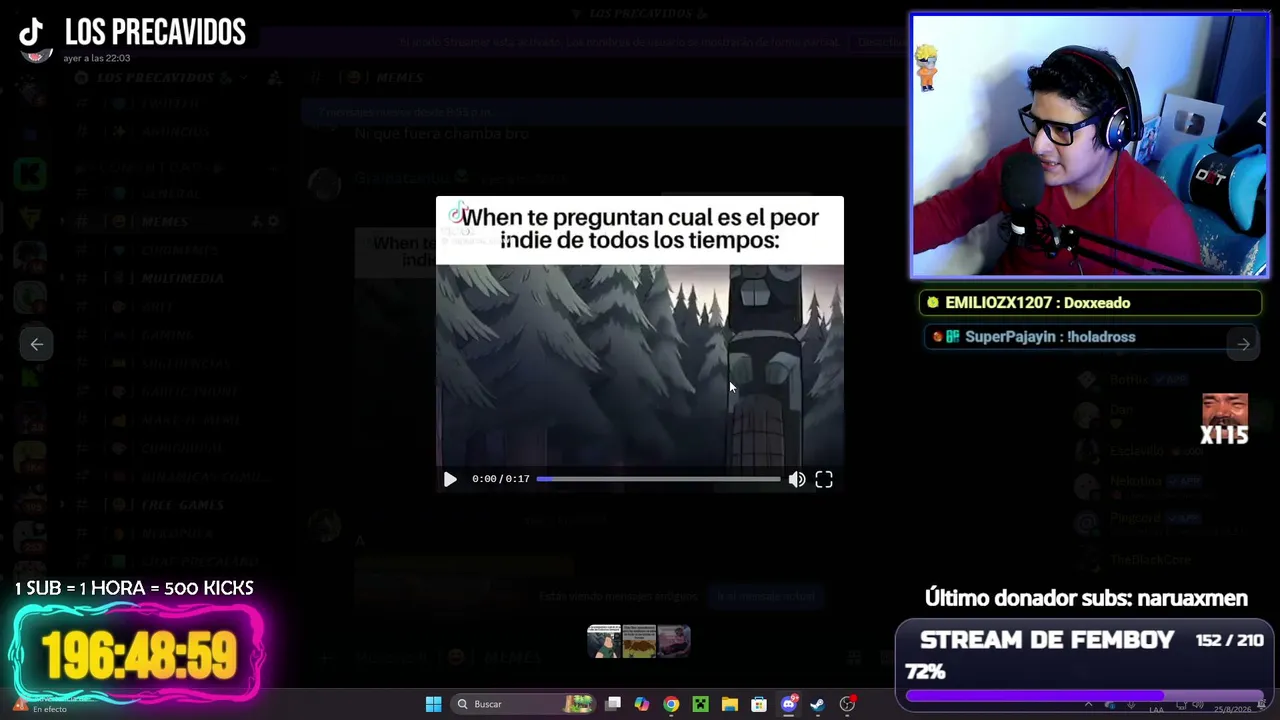Click the 'ayer a las 22:03' timestamp
Image resolution: width=1280 pixels, height=720 pixels.
pos(97,58)
